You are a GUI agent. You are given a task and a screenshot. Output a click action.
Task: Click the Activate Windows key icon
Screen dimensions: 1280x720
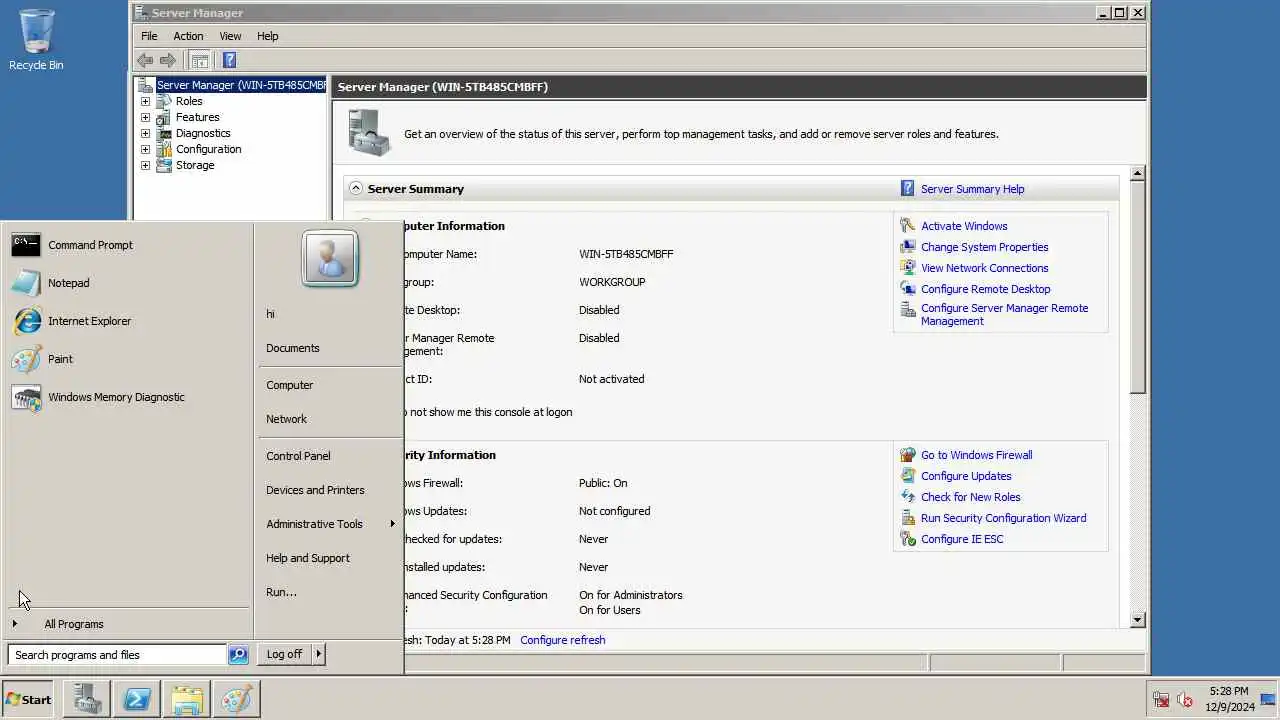pyautogui.click(x=908, y=226)
